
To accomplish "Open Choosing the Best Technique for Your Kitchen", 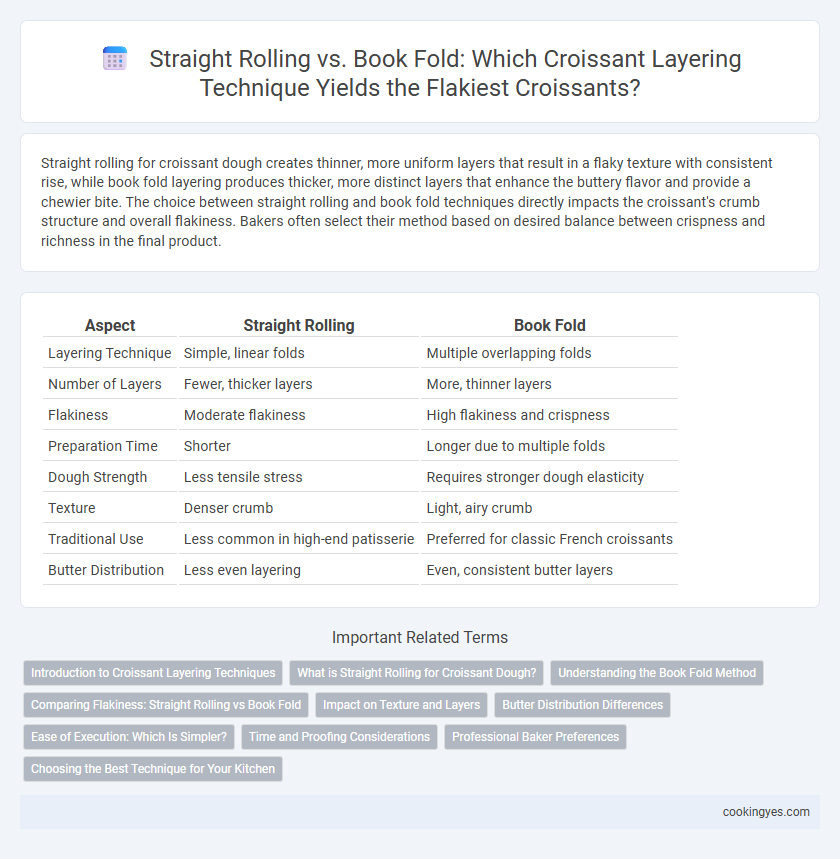I will point(153,769).
